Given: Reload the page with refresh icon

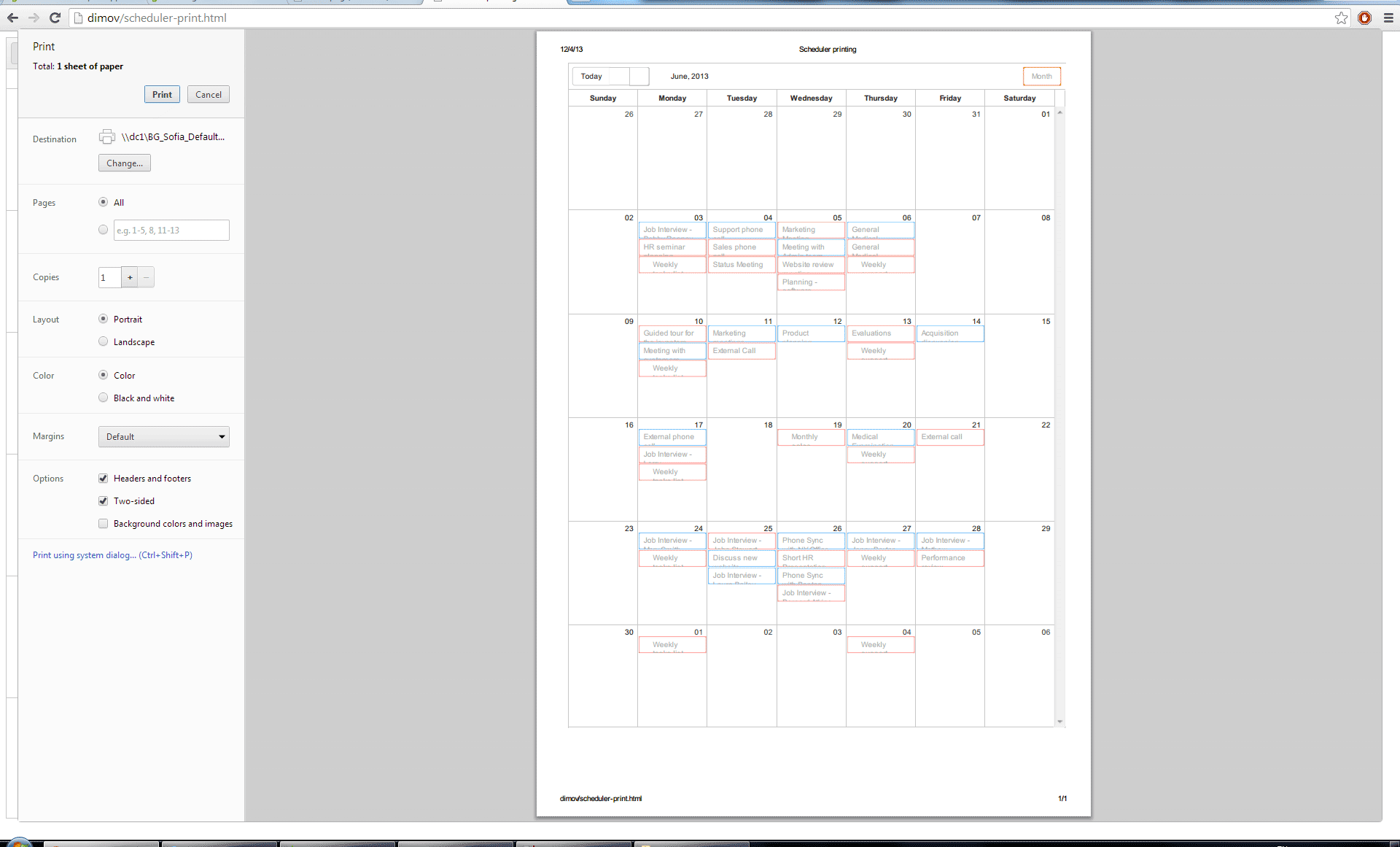Looking at the screenshot, I should [55, 18].
